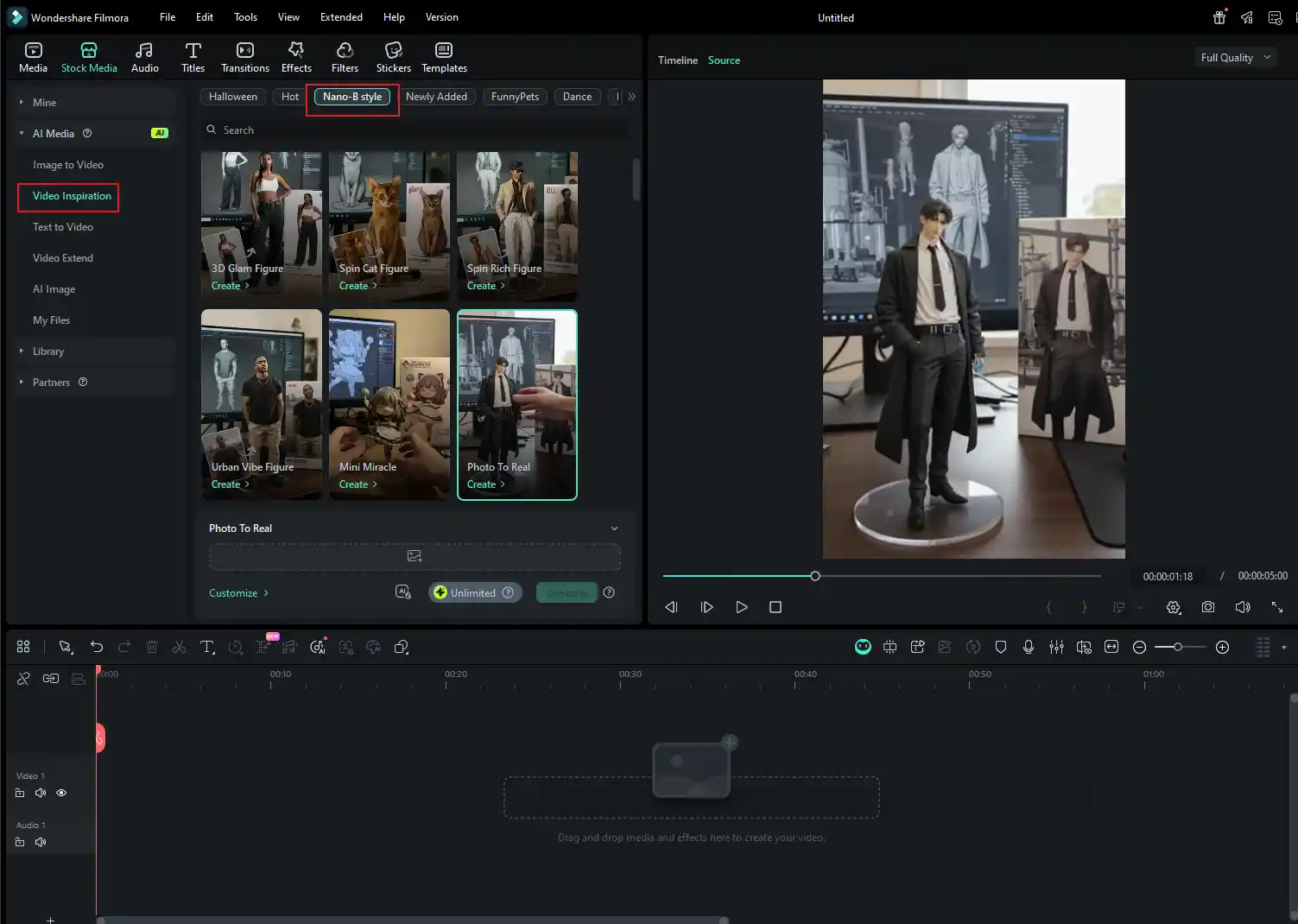
Task: Mute the Video 1 track
Action: coord(41,793)
